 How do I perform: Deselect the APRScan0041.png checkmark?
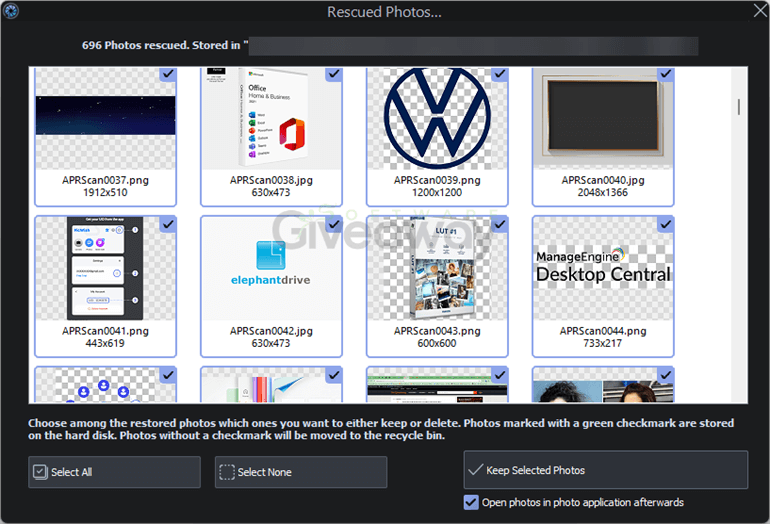(168, 224)
